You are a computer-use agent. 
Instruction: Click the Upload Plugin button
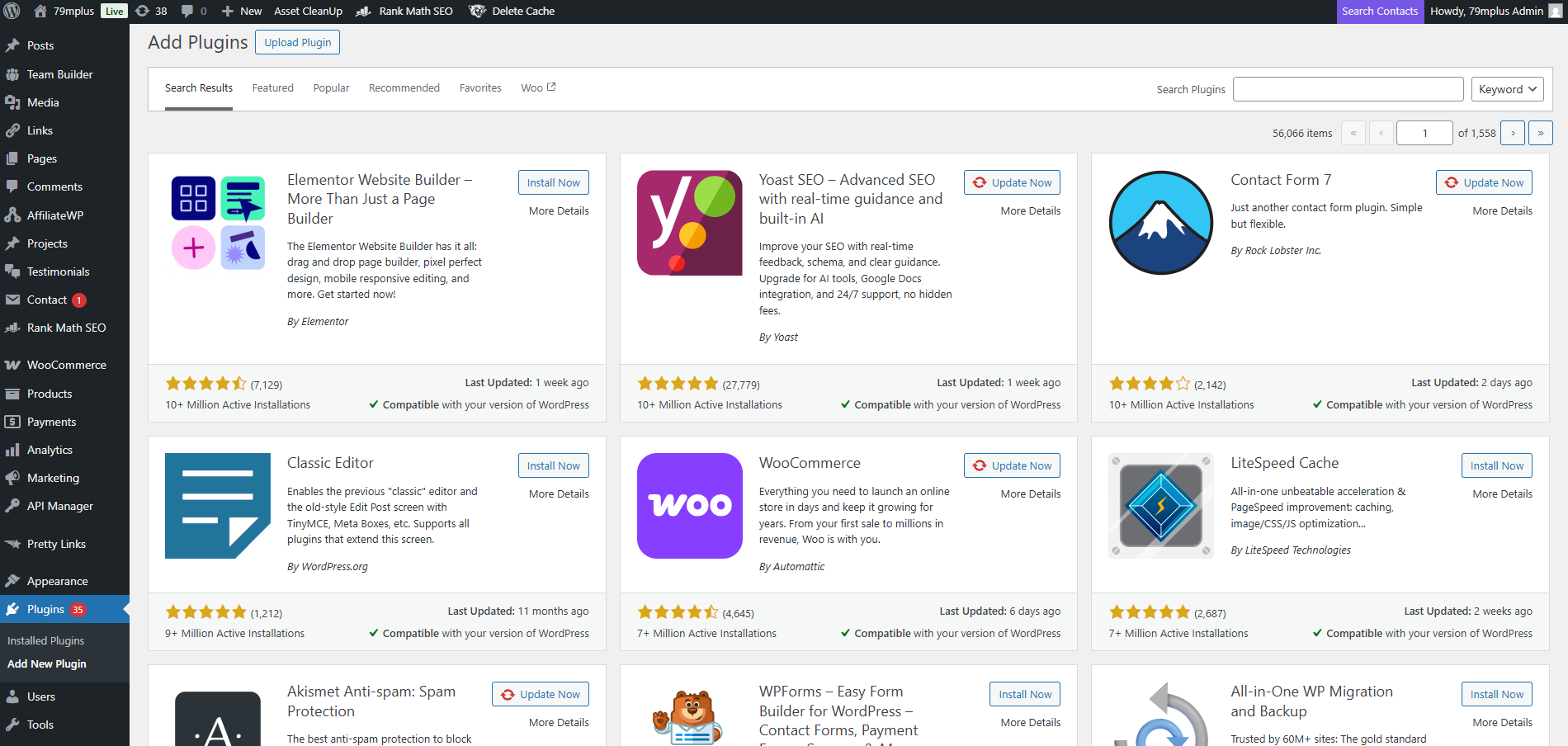(297, 41)
